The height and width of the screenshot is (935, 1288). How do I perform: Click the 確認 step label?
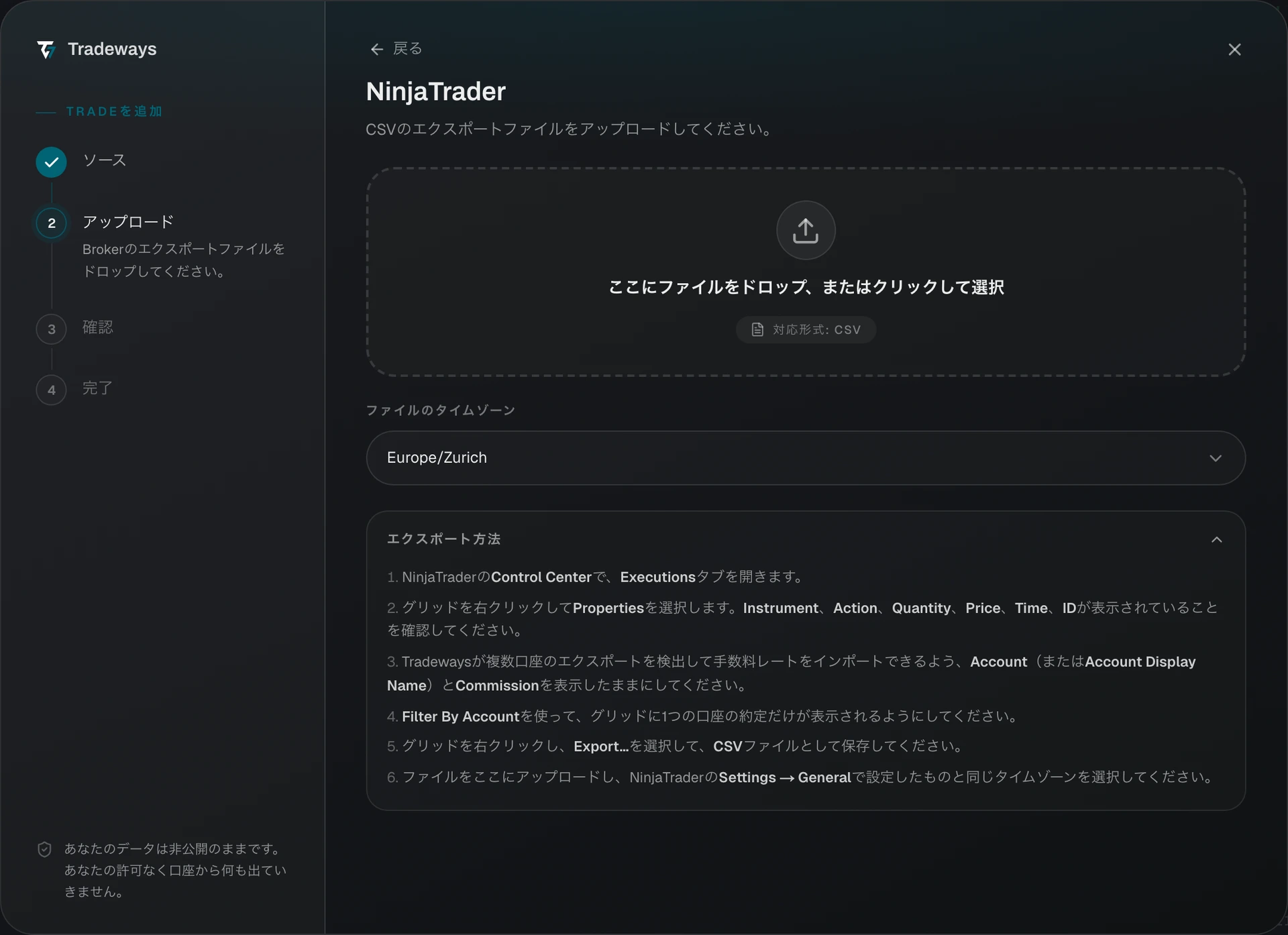[98, 327]
